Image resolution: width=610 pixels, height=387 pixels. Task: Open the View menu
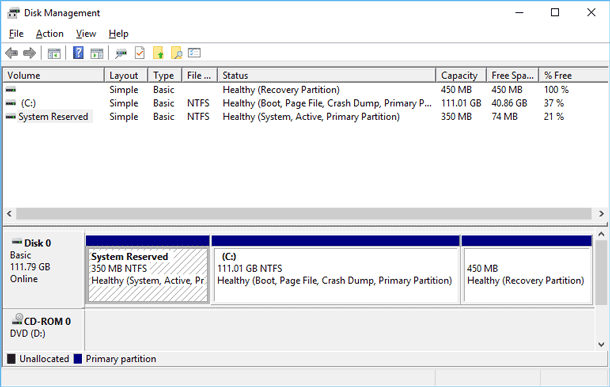coord(86,34)
